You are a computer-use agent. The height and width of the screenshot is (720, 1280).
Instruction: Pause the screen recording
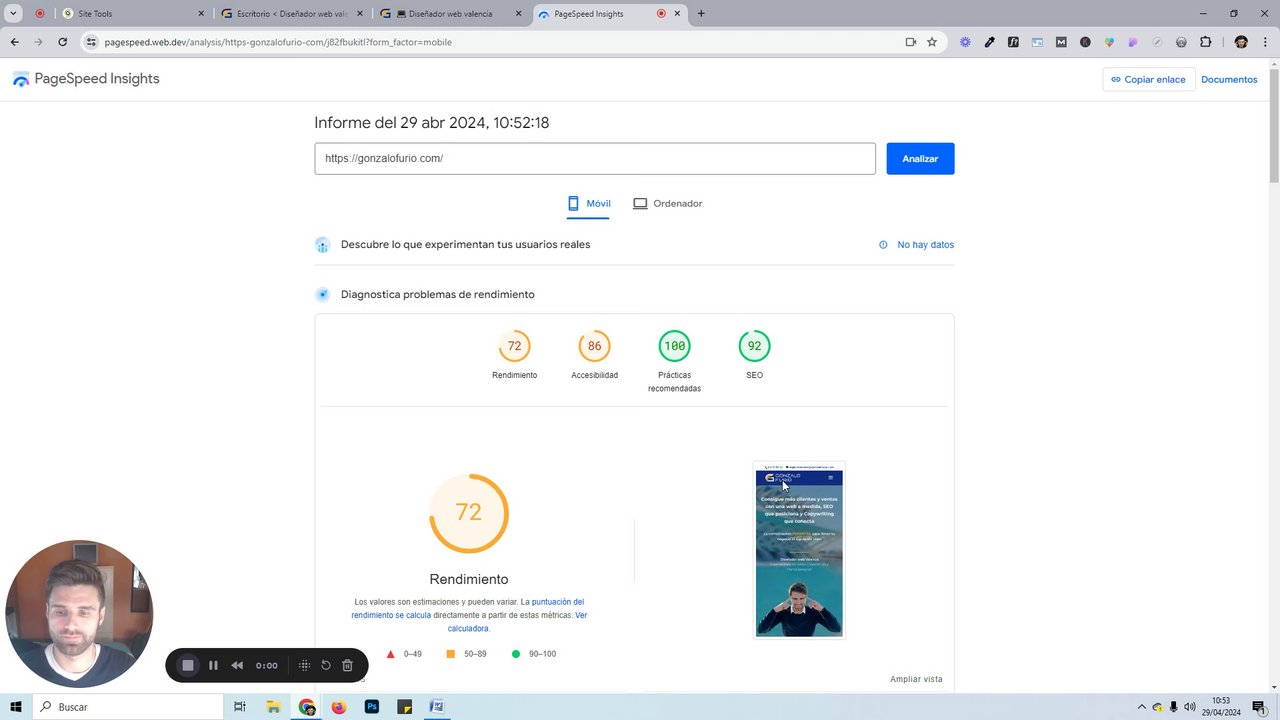213,665
